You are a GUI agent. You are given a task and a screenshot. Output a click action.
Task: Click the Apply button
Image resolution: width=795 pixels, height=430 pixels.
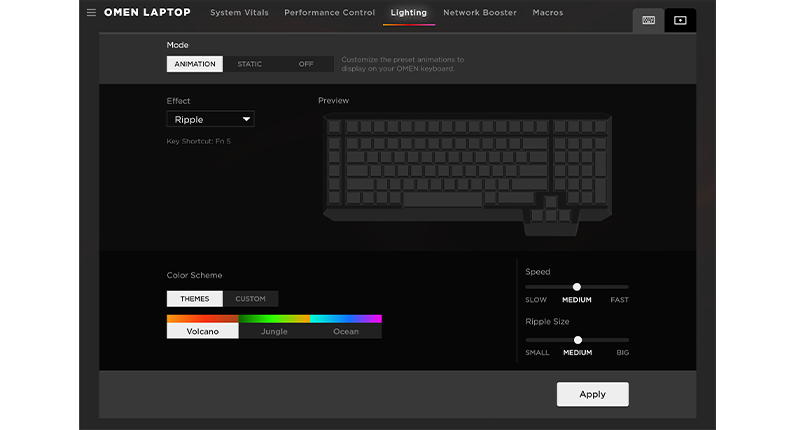click(x=593, y=394)
